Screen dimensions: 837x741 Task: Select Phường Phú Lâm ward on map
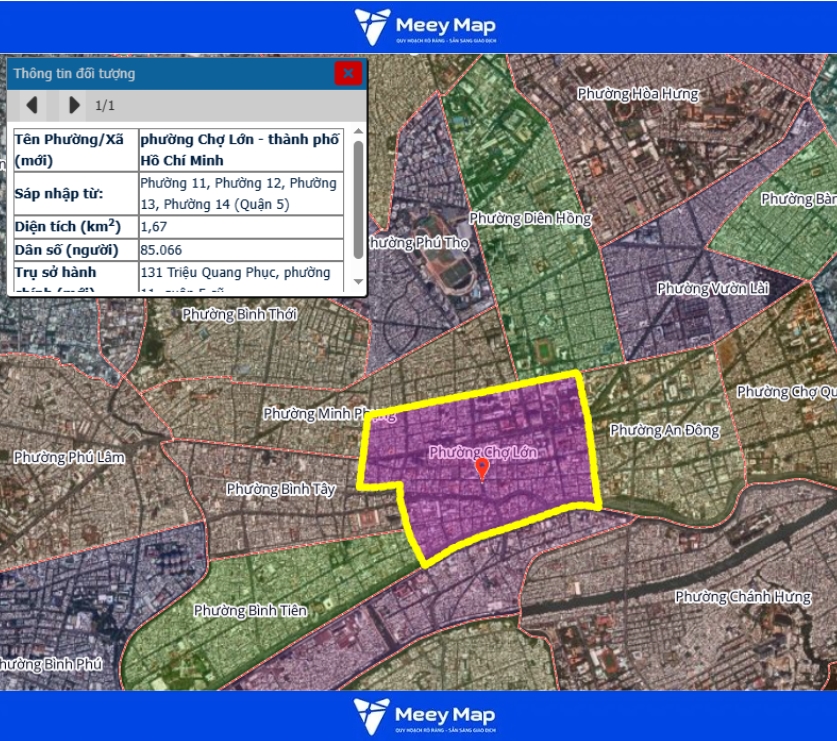(69, 457)
